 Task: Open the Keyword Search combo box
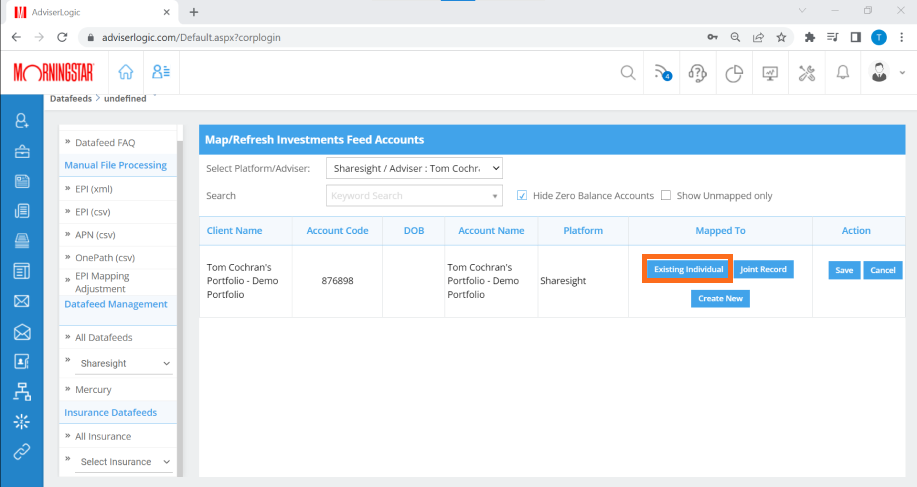pyautogui.click(x=414, y=196)
